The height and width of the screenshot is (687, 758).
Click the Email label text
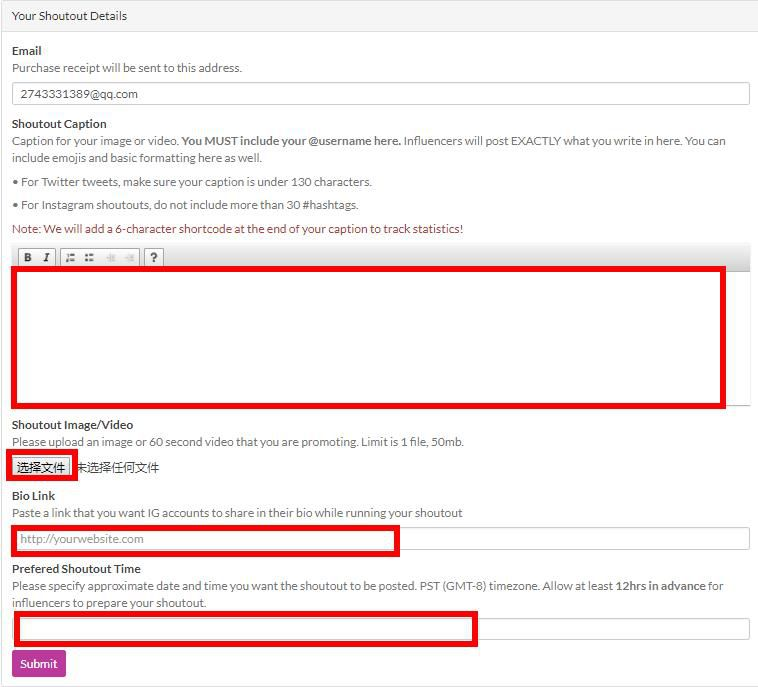point(27,51)
